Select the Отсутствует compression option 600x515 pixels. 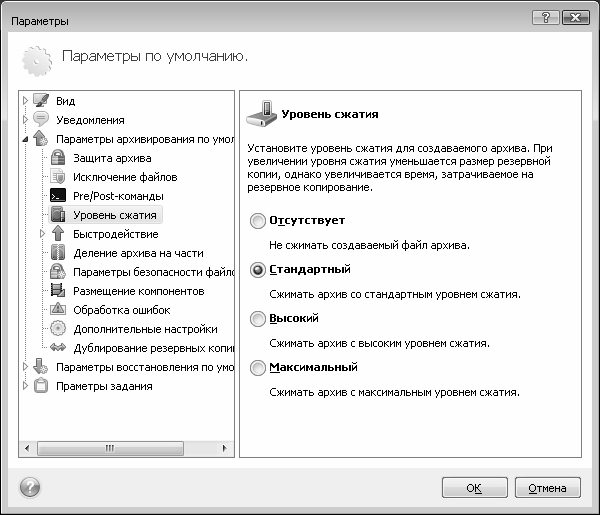(258, 221)
